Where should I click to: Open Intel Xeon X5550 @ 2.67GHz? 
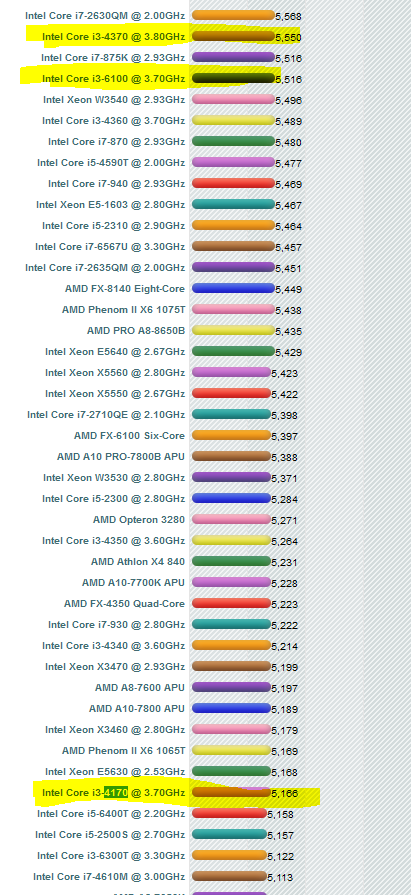click(x=115, y=393)
